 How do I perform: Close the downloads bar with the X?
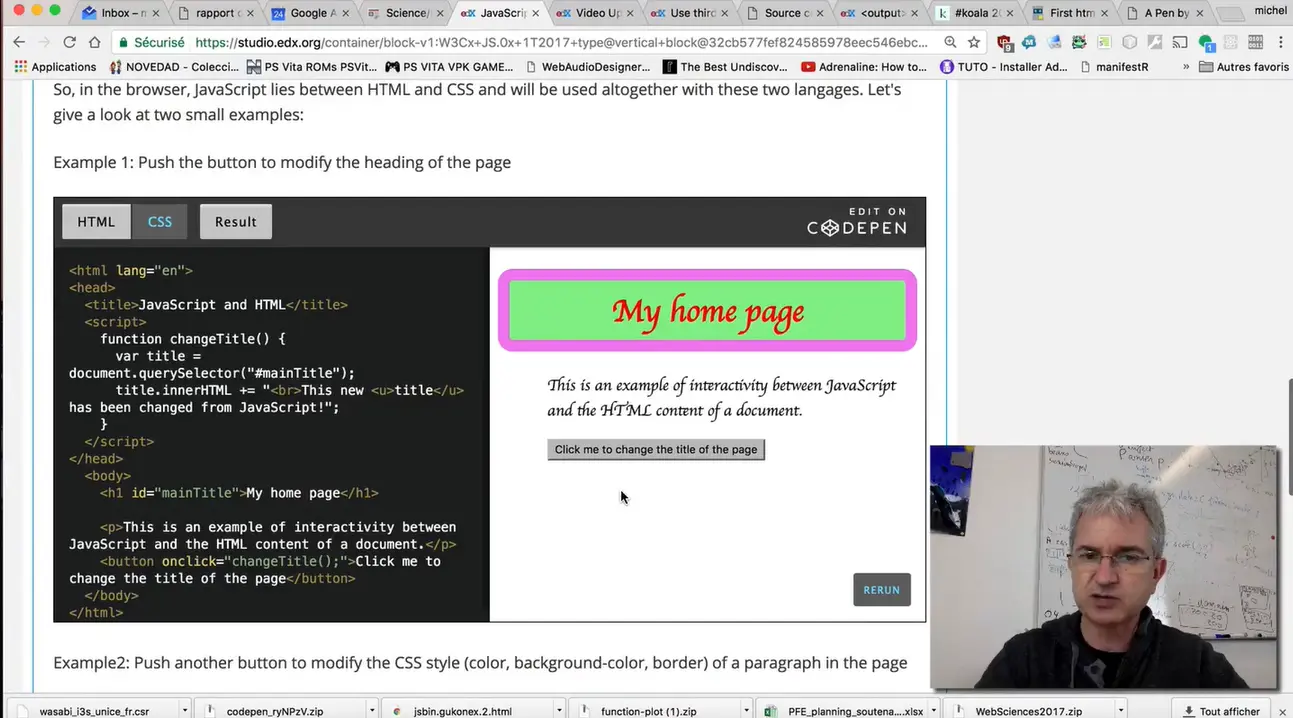(1282, 711)
